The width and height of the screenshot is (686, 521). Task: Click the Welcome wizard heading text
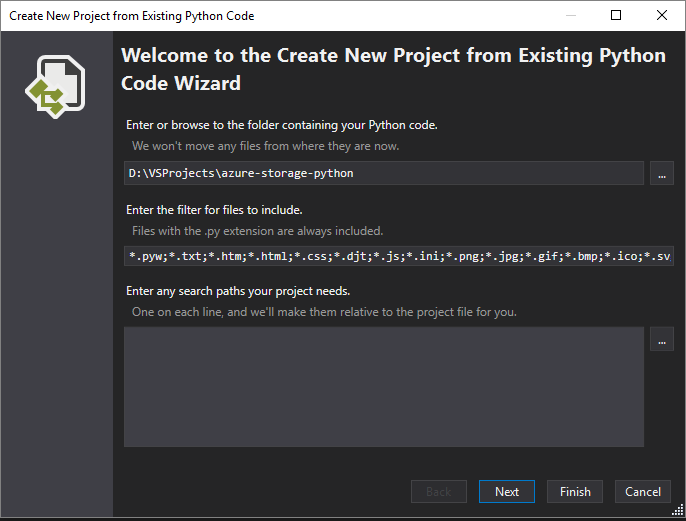393,69
